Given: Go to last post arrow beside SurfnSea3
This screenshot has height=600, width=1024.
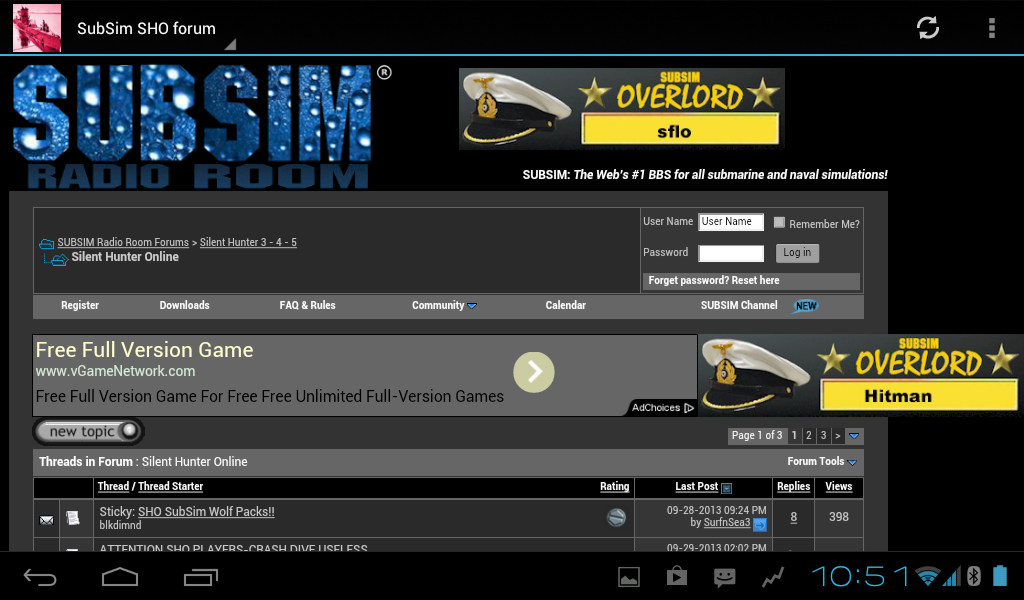Looking at the screenshot, I should (x=760, y=524).
